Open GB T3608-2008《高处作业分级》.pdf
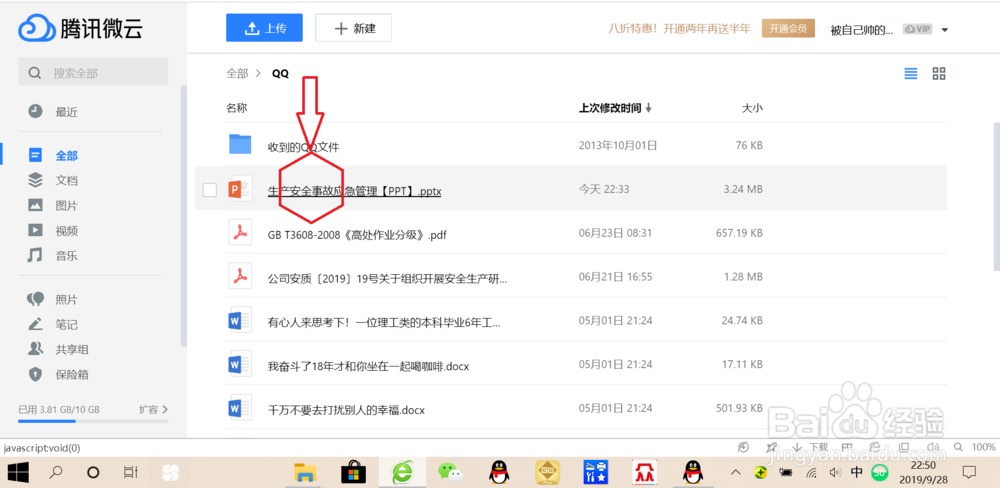 357,234
